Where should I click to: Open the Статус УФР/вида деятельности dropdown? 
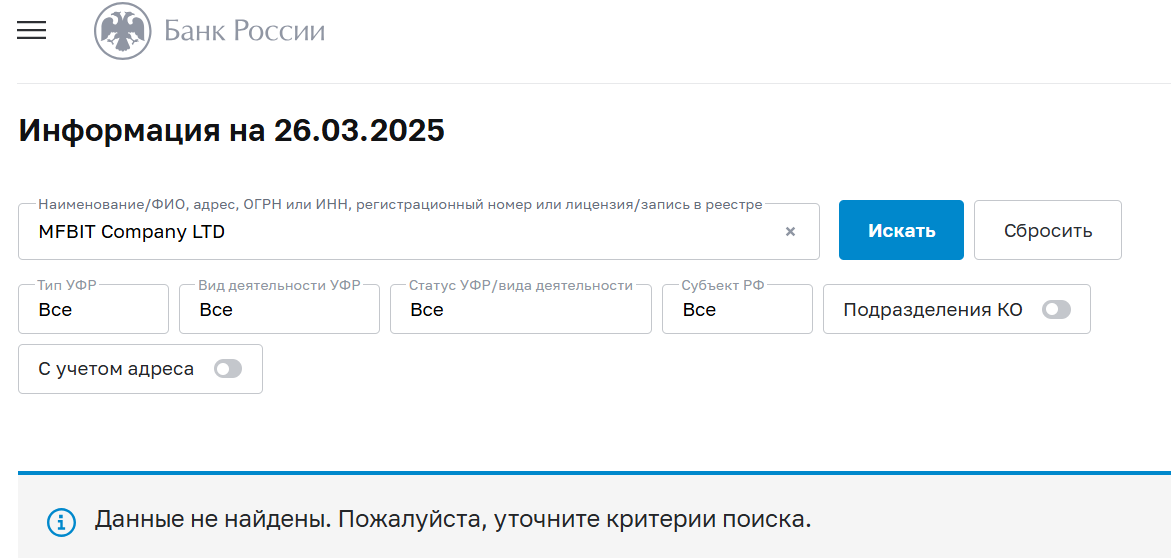[x=521, y=309]
